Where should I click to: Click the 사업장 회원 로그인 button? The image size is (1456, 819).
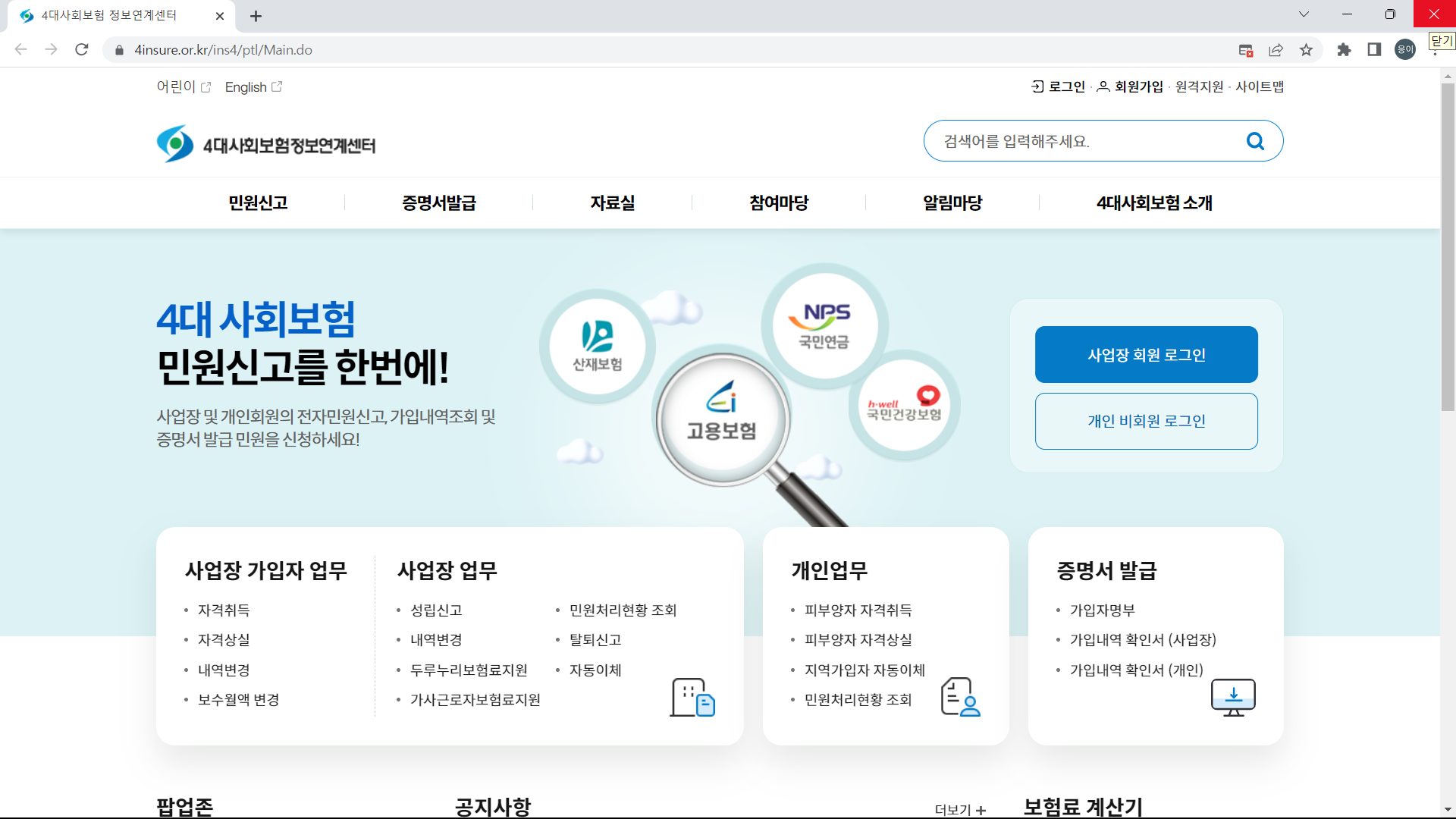click(x=1146, y=354)
